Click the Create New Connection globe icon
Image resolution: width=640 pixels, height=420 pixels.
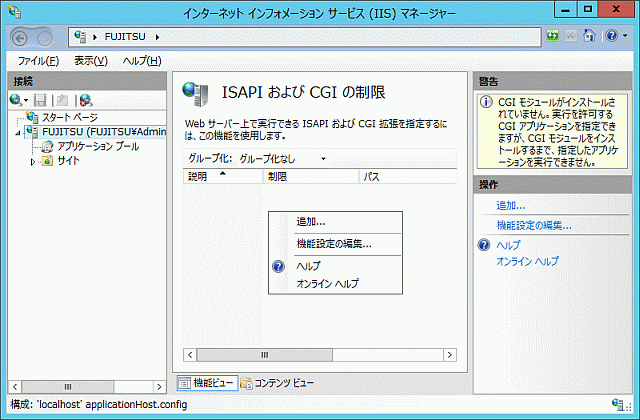click(x=16, y=100)
